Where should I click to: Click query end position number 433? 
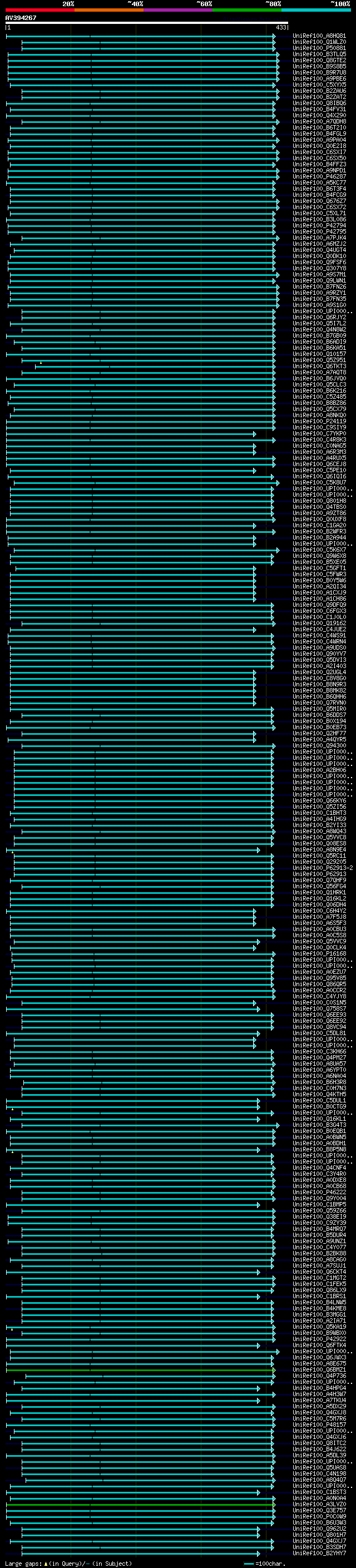pos(280,27)
